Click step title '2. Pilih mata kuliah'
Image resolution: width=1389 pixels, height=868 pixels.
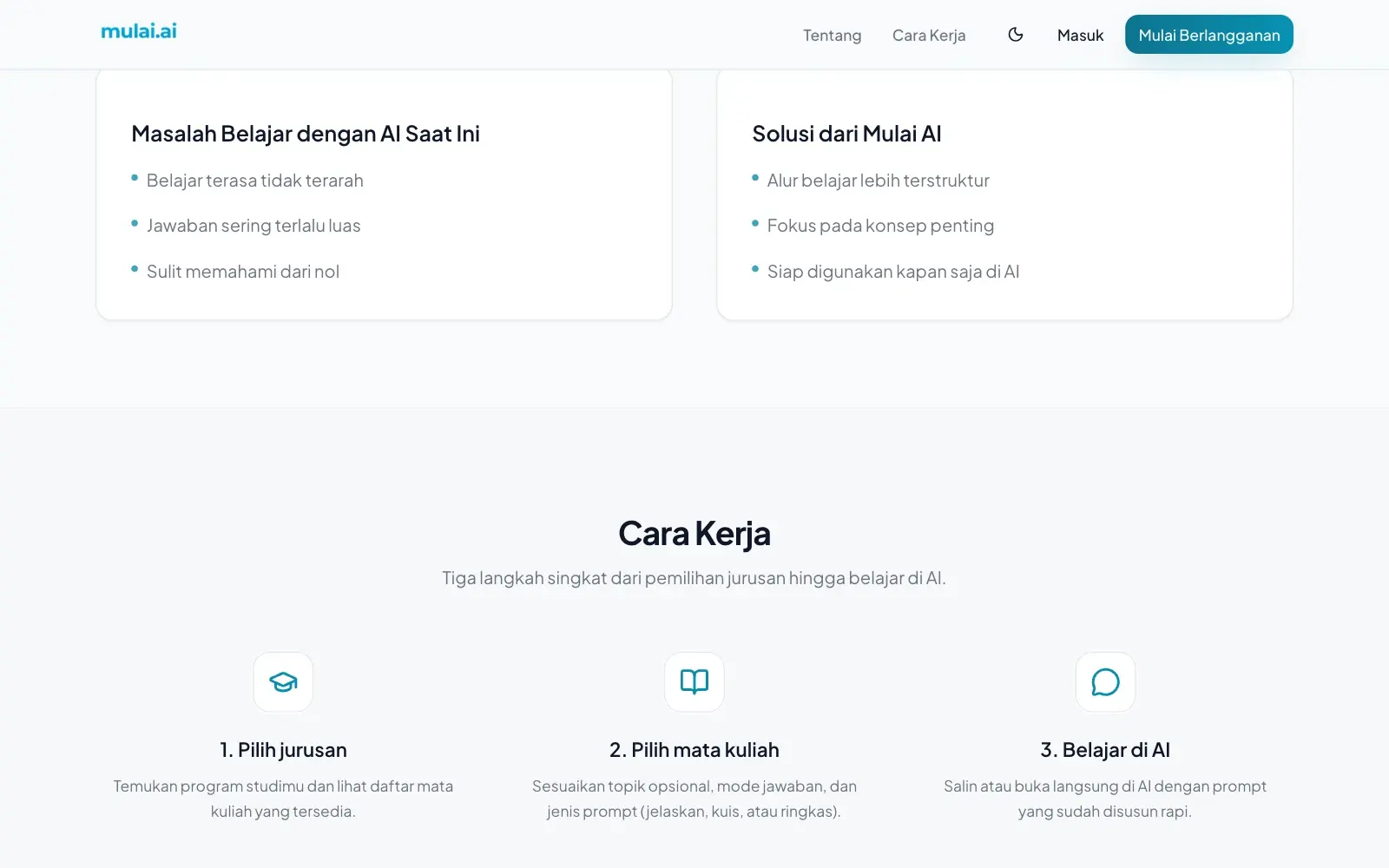pyautogui.click(x=694, y=750)
